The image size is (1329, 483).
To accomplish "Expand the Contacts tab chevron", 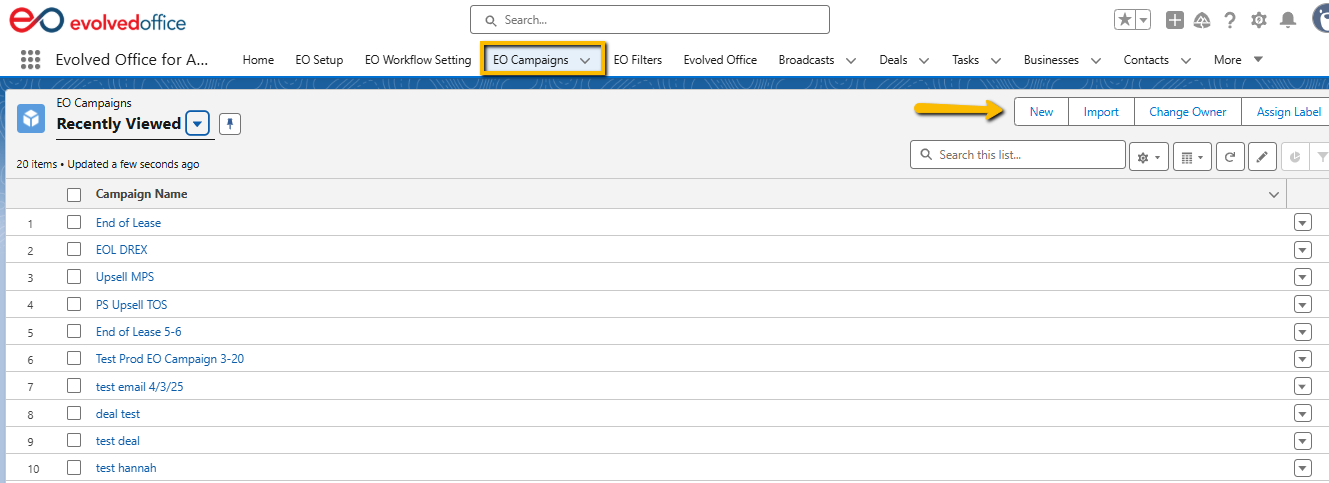I will [x=1186, y=60].
